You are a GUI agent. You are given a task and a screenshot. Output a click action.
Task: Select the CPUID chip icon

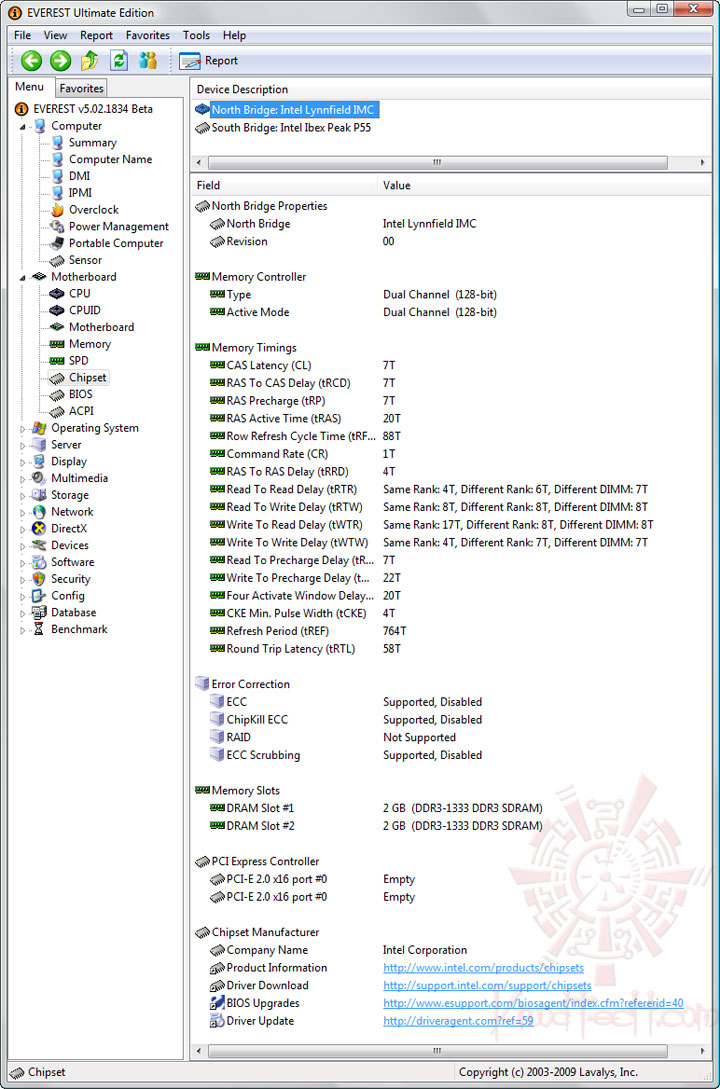58,310
